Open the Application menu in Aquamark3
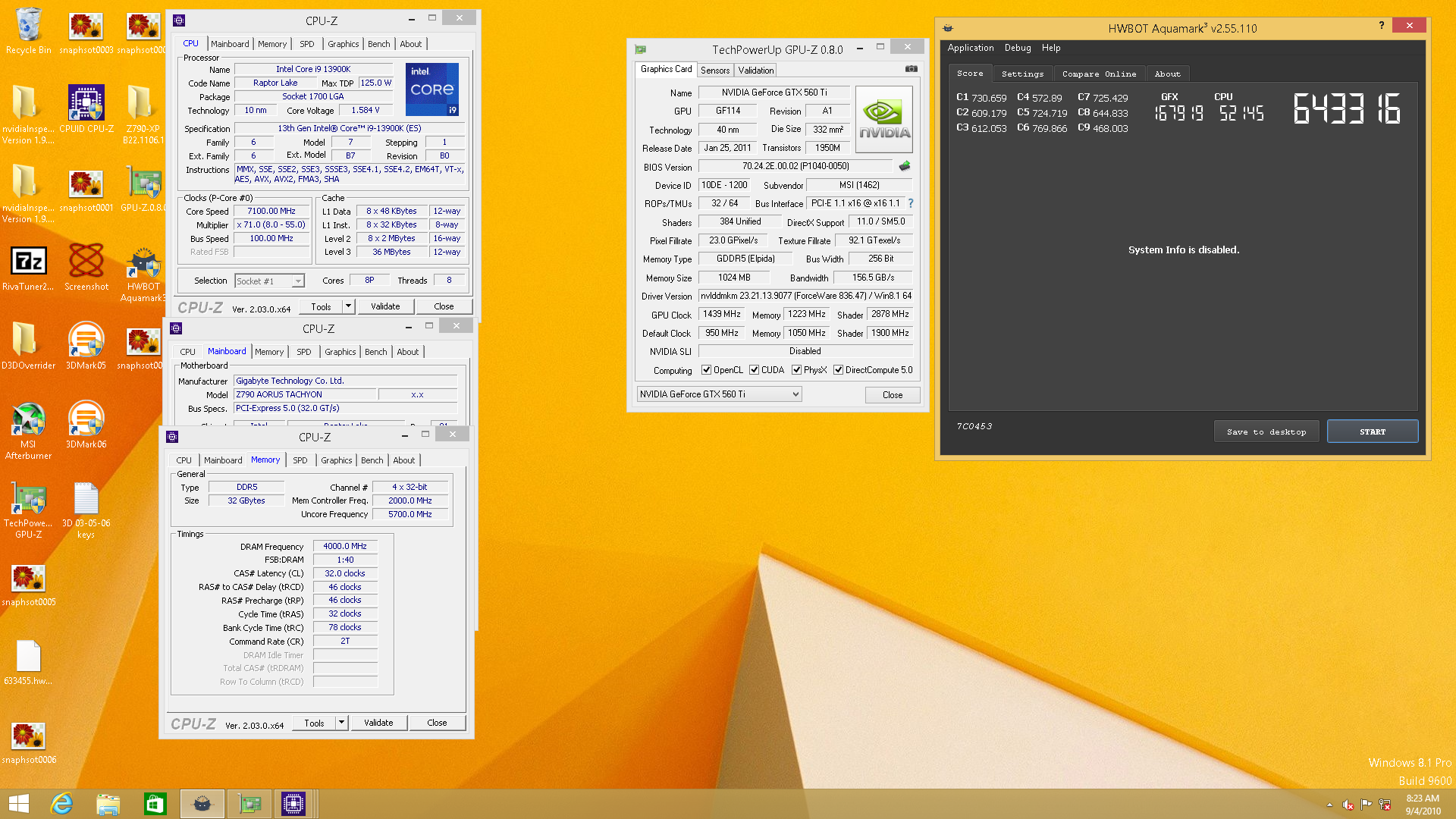Viewport: 1456px width, 819px height. pos(970,48)
